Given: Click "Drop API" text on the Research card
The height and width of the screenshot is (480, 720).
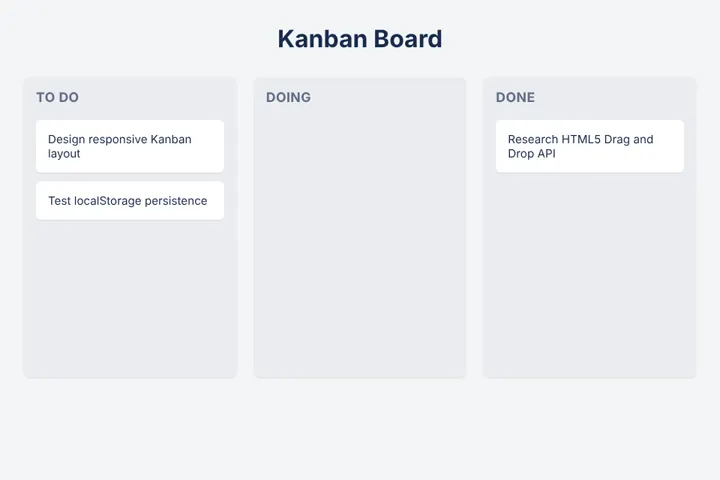Looking at the screenshot, I should [532, 153].
